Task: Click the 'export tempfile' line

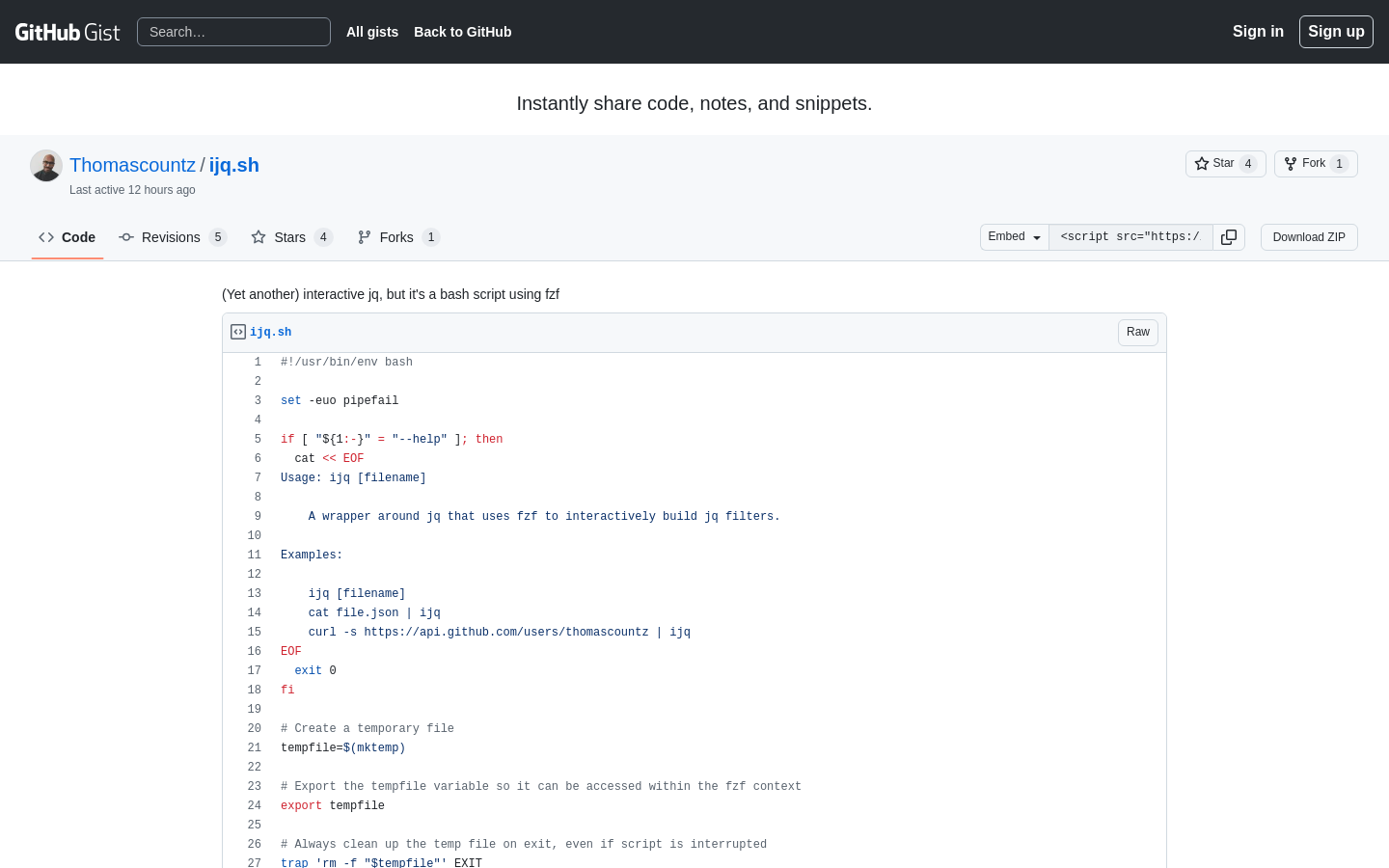Action: tap(333, 806)
